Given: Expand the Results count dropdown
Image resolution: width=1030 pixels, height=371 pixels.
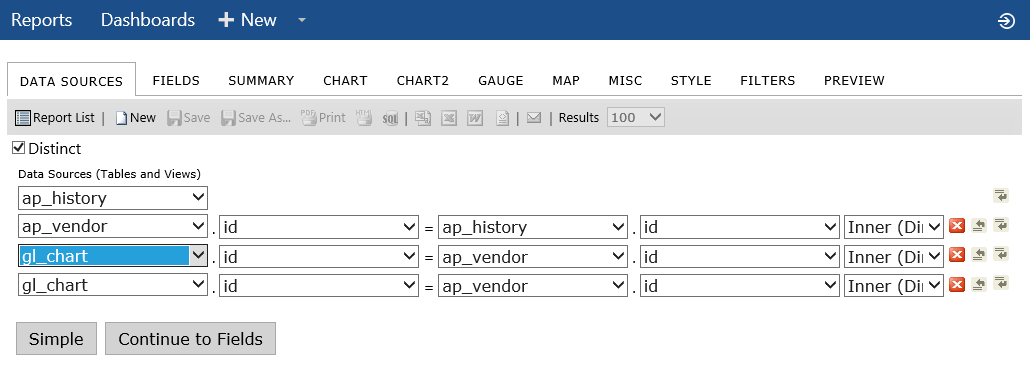Looking at the screenshot, I should pos(636,118).
